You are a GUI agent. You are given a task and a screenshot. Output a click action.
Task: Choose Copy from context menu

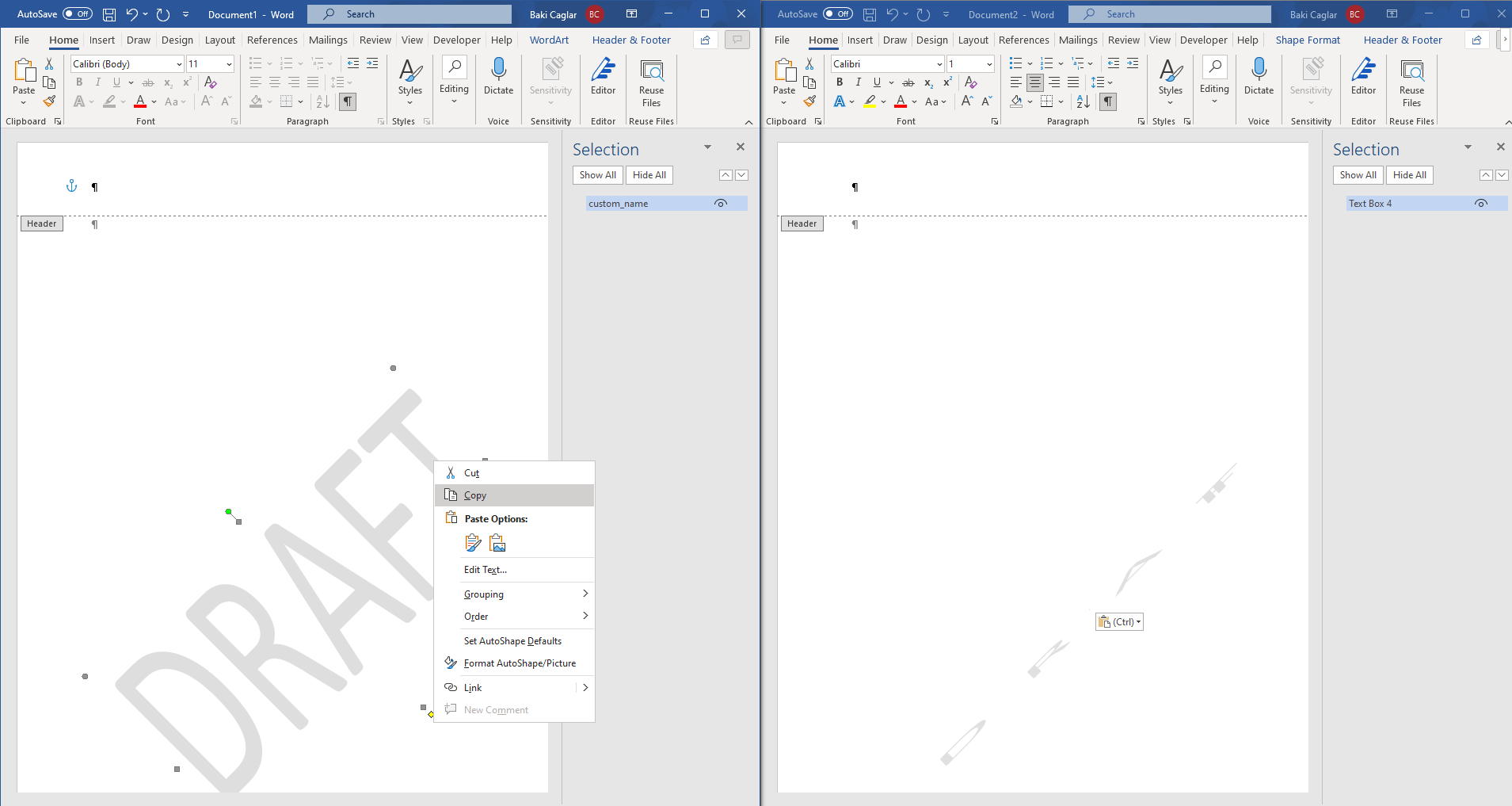[515, 495]
